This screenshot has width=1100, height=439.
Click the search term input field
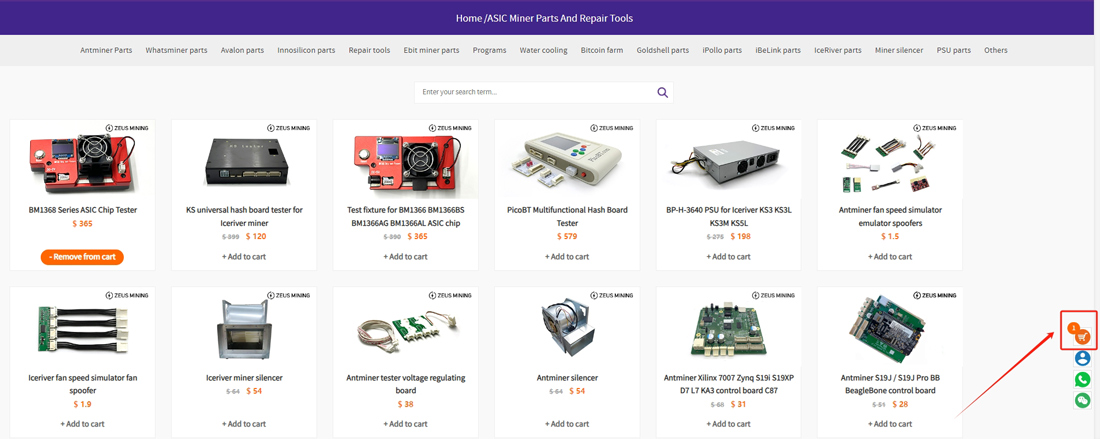pos(532,92)
